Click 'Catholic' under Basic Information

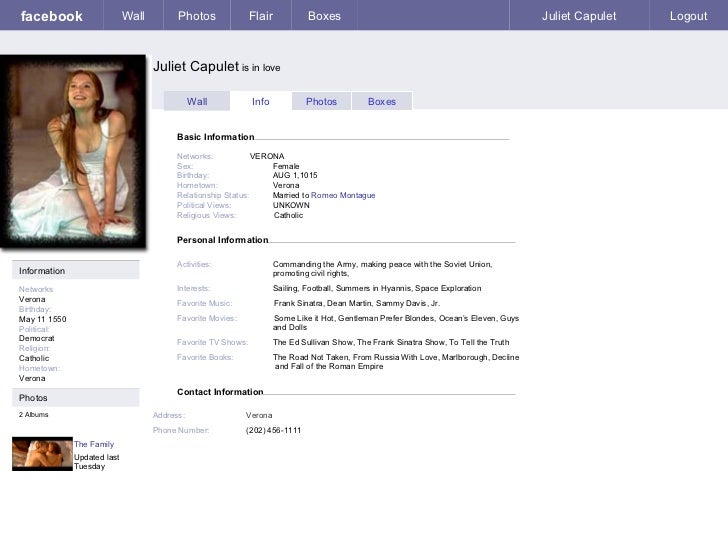tap(288, 215)
